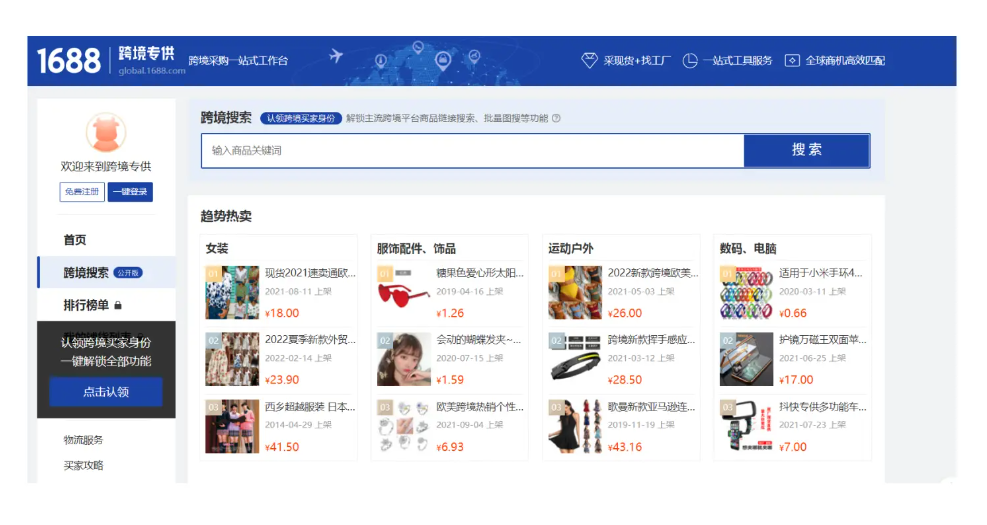Open 首页 in the left sidebar
Viewport: 987px width, 525px height.
(x=75, y=240)
